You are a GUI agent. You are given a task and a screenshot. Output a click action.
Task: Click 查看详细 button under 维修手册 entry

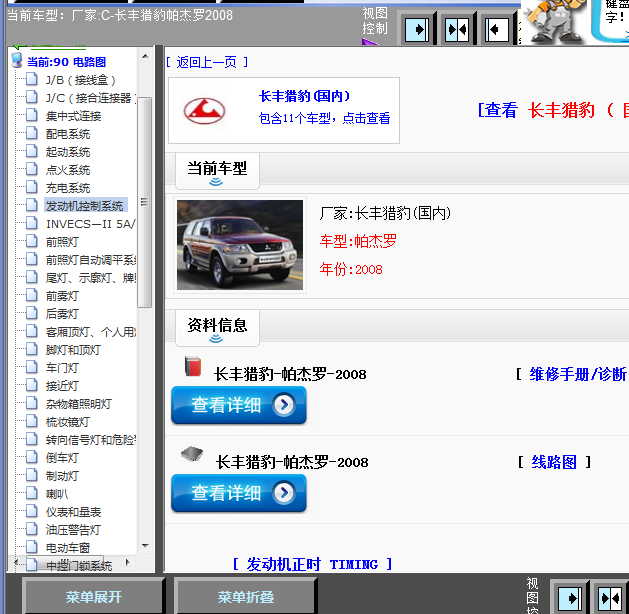tap(239, 405)
